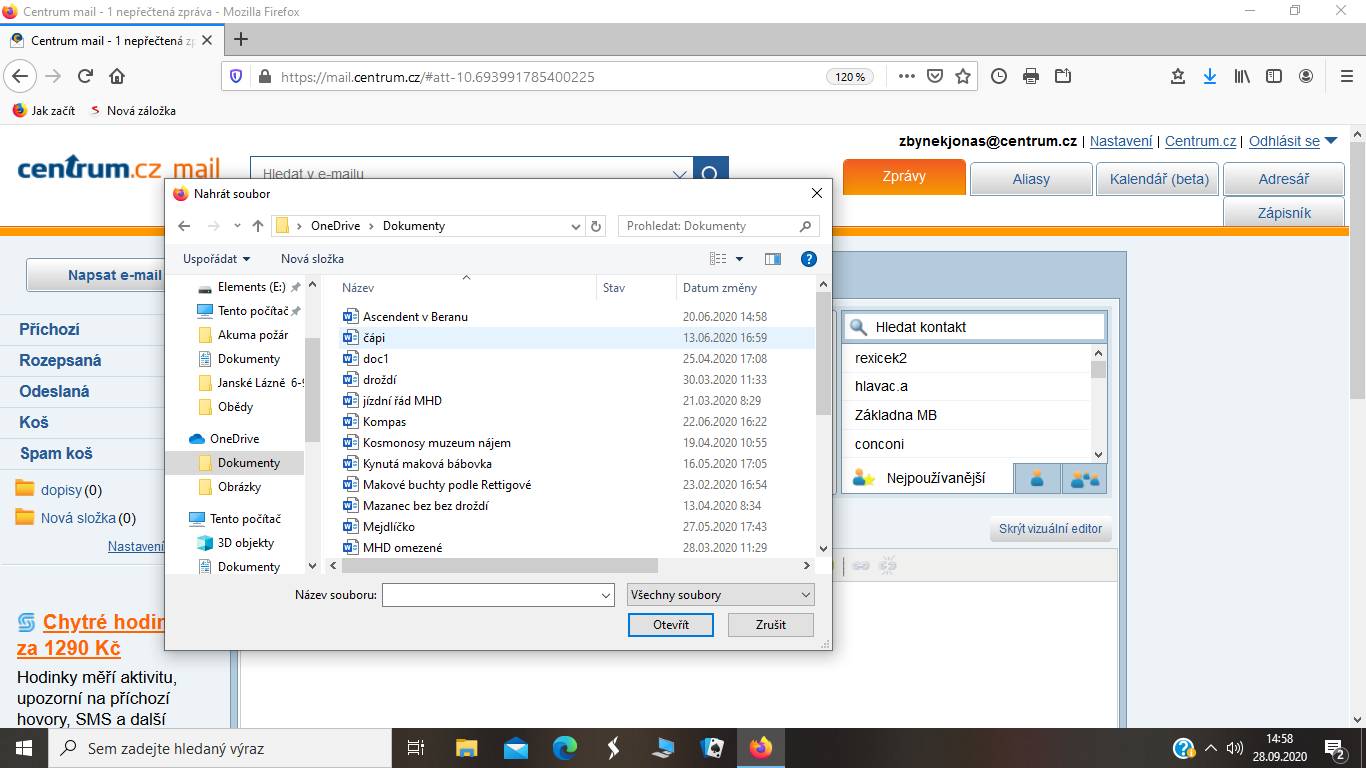Go up one folder in dialog
The height and width of the screenshot is (768, 1366).
point(258,226)
